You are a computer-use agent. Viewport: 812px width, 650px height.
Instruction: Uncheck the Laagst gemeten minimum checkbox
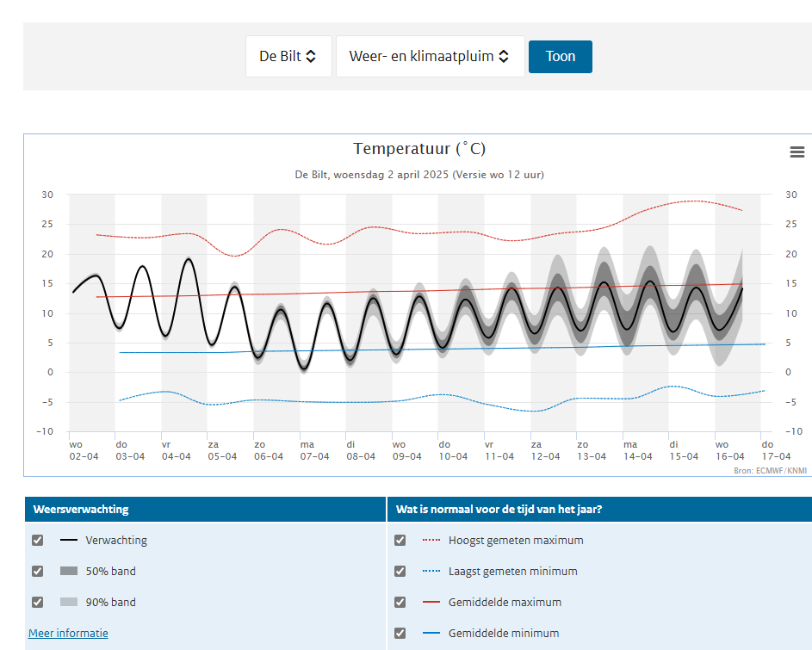coord(400,571)
